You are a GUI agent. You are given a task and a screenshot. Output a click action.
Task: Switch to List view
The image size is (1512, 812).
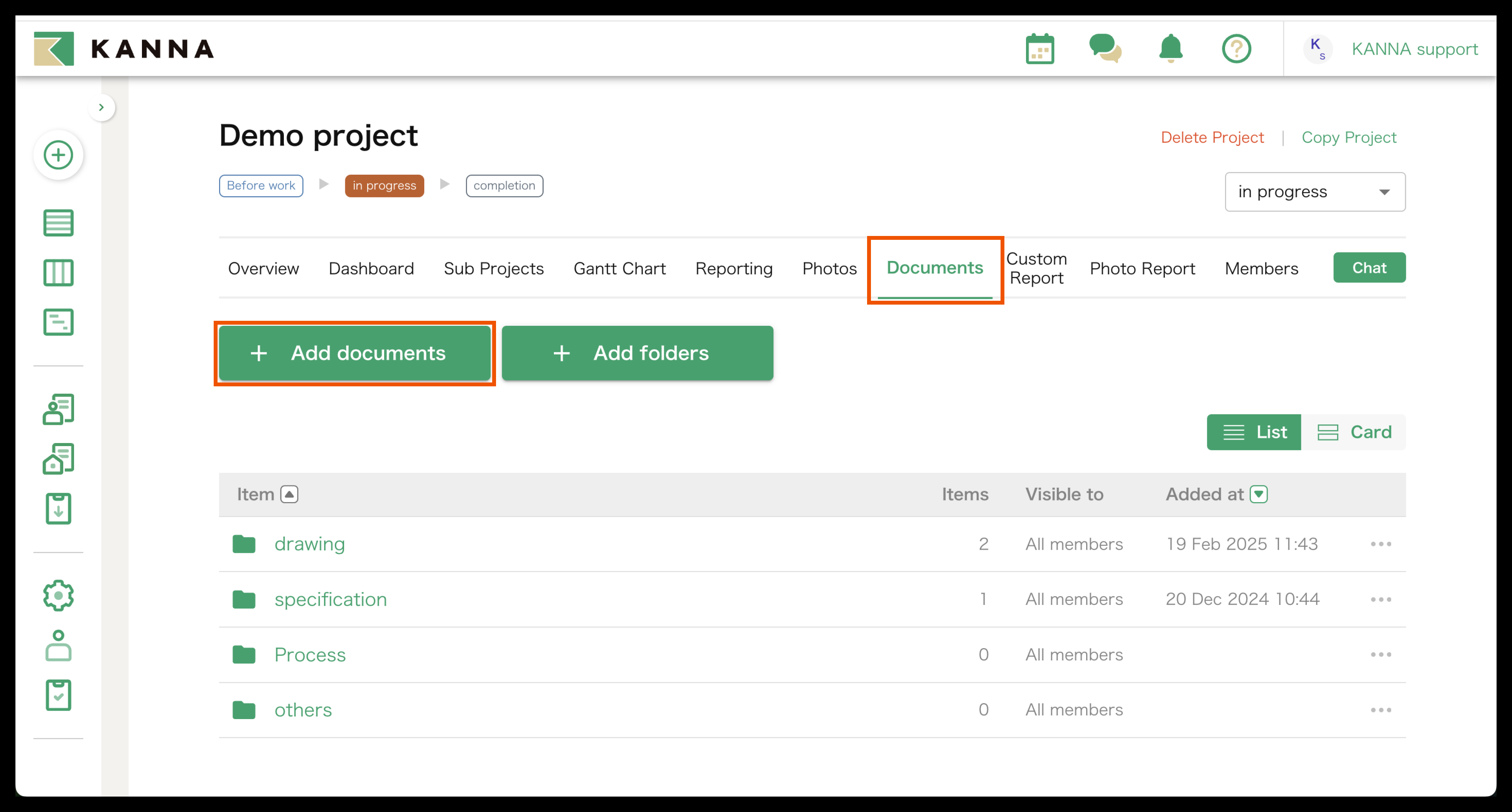[1254, 432]
